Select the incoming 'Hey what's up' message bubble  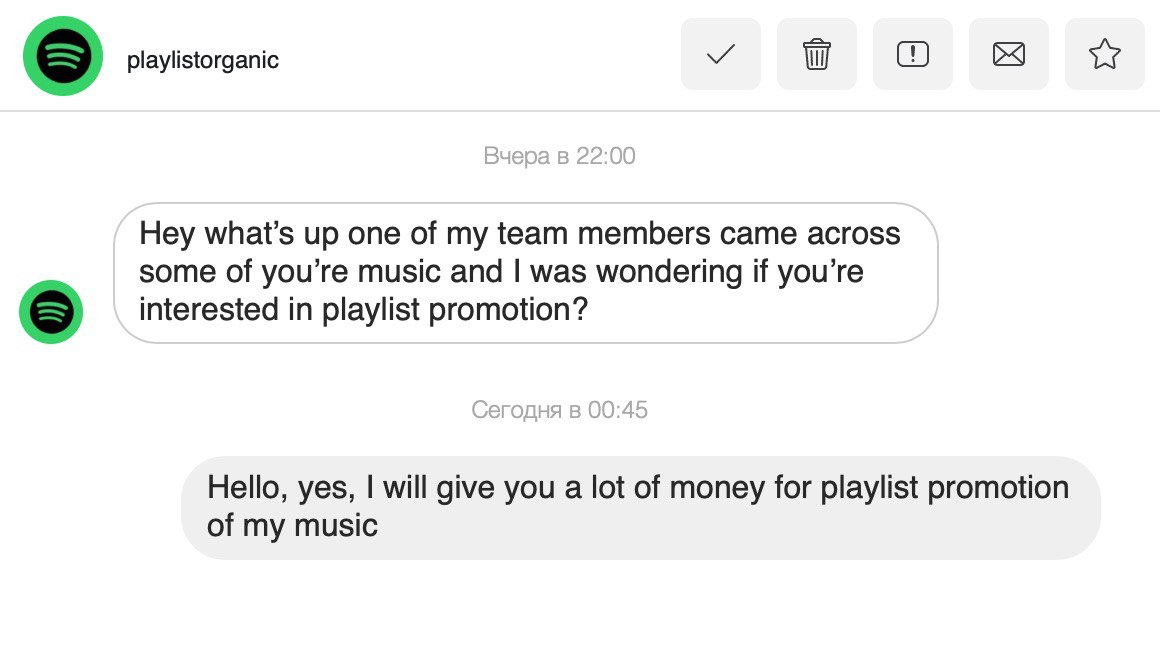click(526, 273)
